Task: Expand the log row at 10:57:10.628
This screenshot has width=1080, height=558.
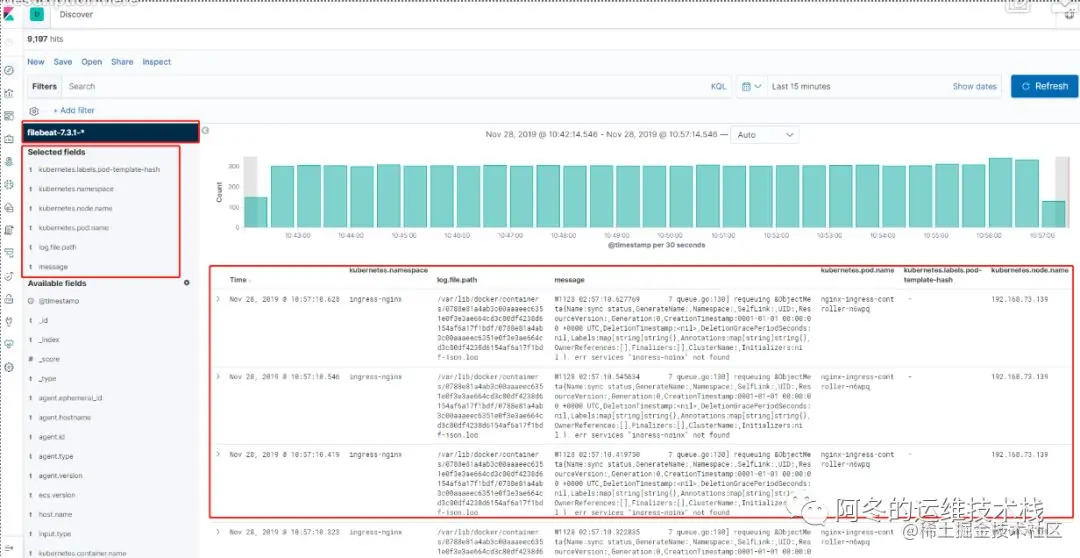Action: pyautogui.click(x=218, y=299)
